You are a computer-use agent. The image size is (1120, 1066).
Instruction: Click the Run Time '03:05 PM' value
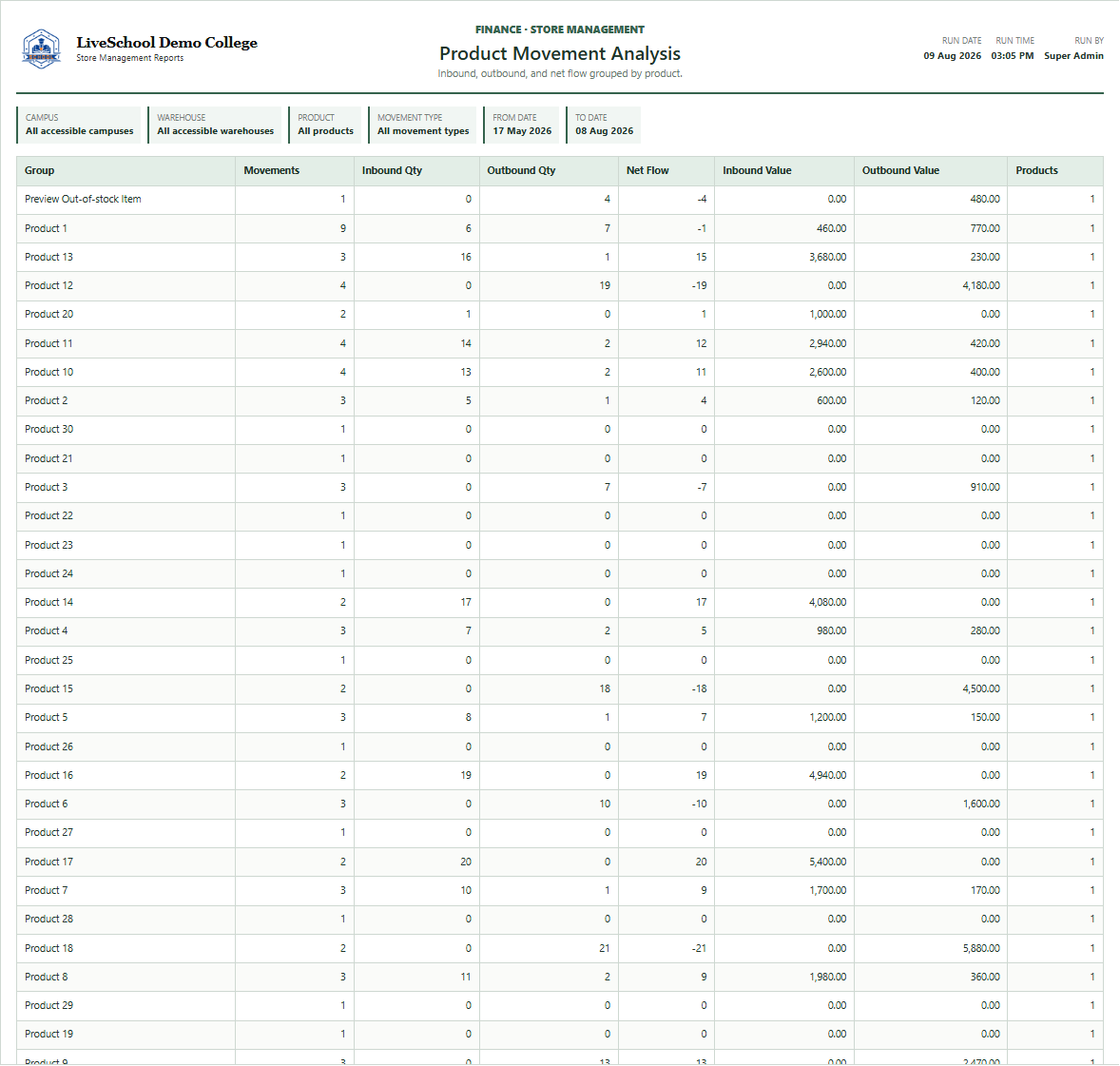1013,56
